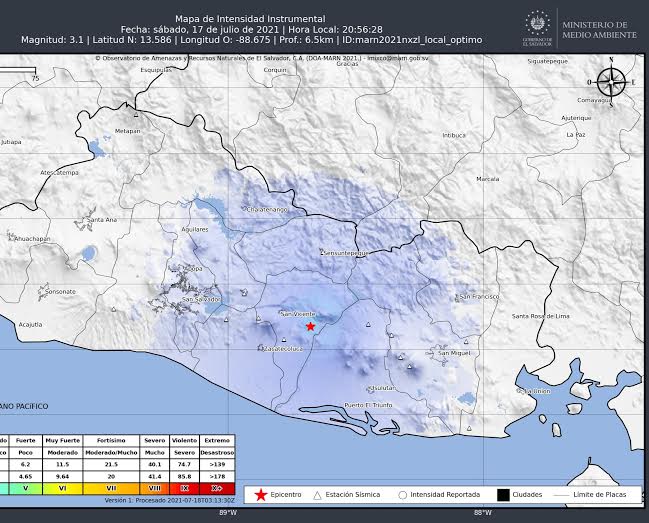649x523 pixels.
Task: Click the Chalatenango city label
Action: (x=267, y=210)
